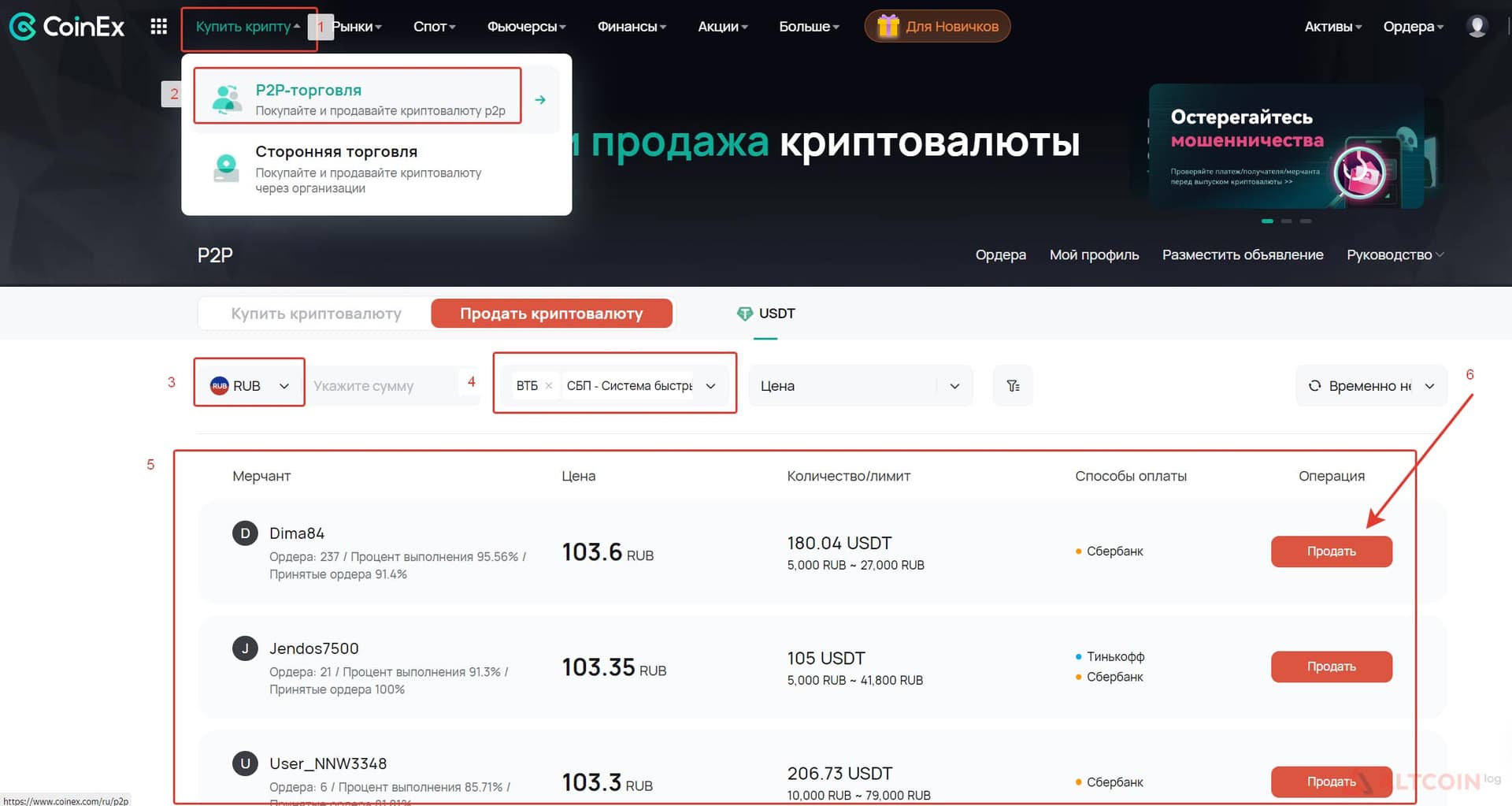The width and height of the screenshot is (1512, 806).
Task: Choose Сторонняя торговля menu entry
Action: click(x=376, y=169)
